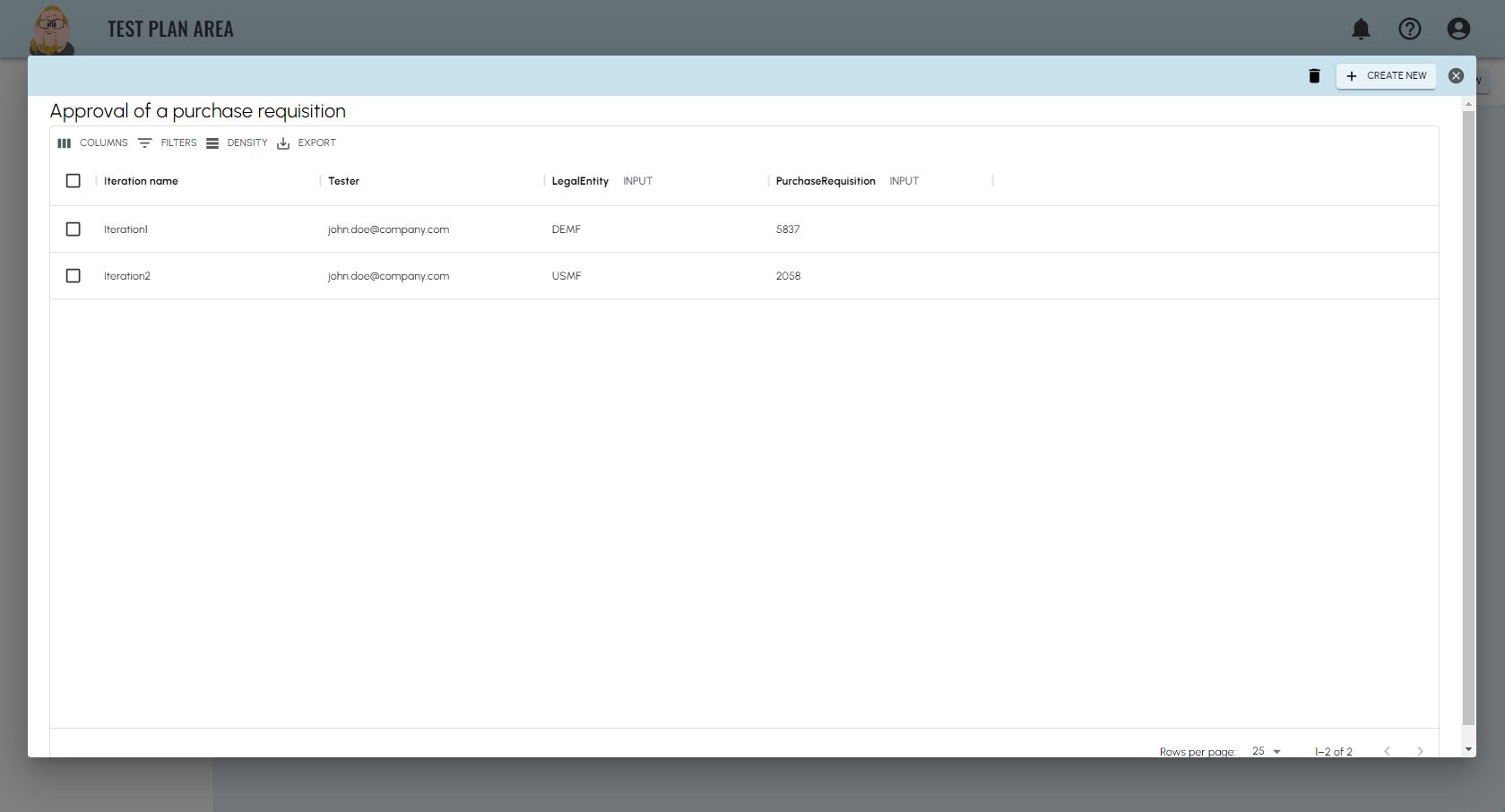Check the Iteration2 row checkbox
The height and width of the screenshot is (812, 1505).
coord(74,276)
